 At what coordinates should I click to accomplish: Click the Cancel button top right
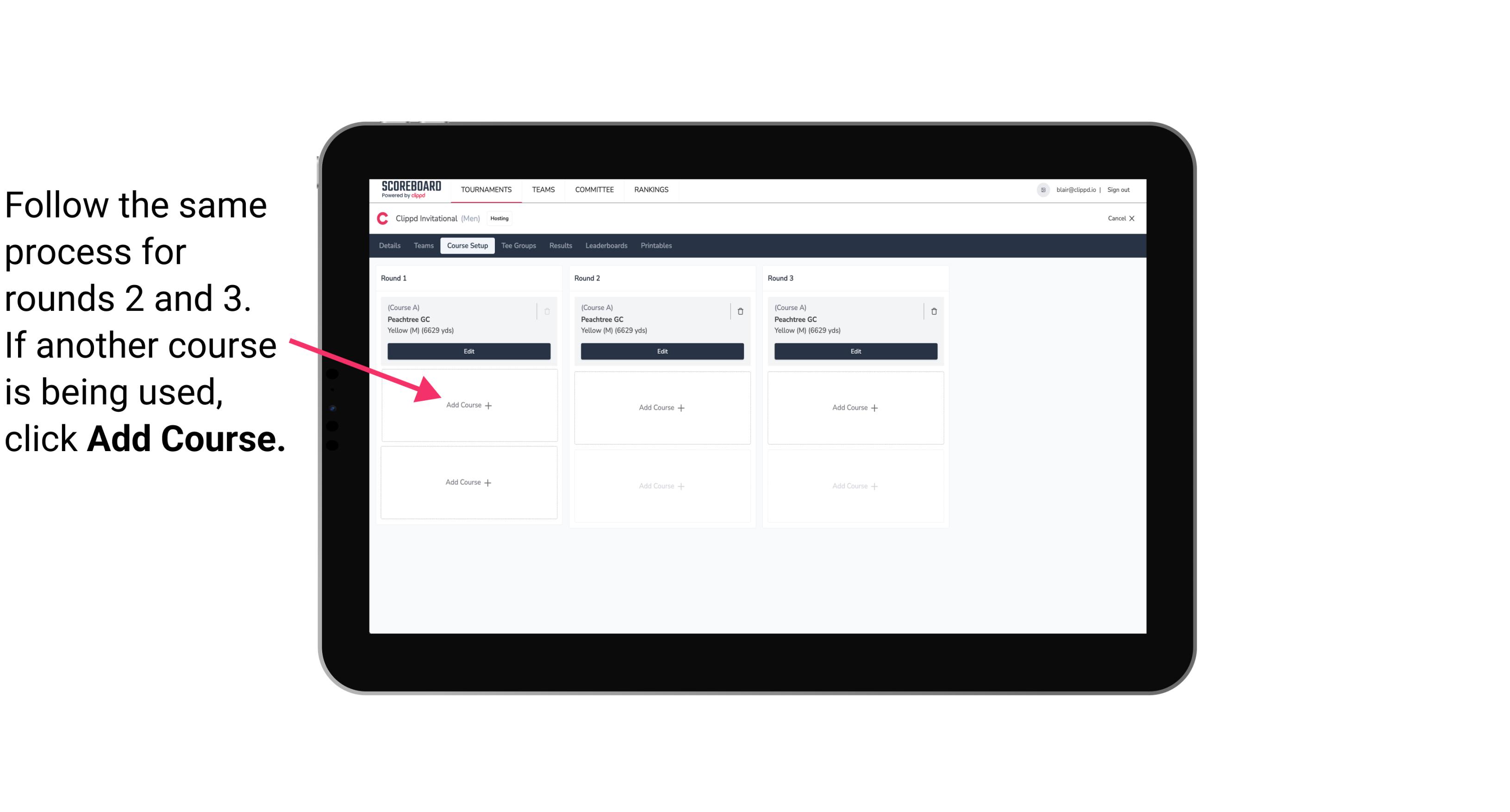coord(1119,219)
